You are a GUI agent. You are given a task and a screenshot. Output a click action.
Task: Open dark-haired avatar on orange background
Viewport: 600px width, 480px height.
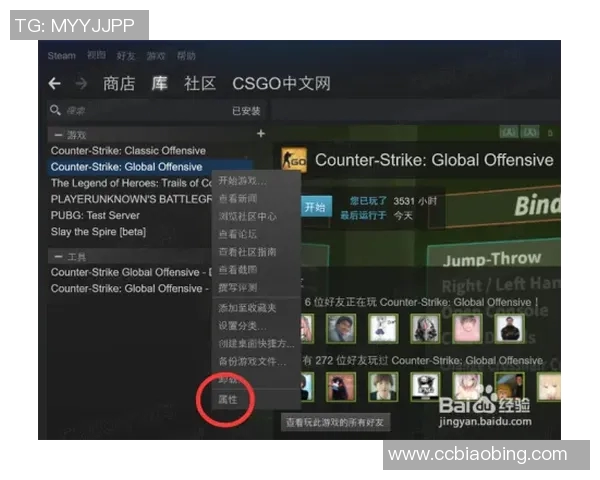coord(341,387)
